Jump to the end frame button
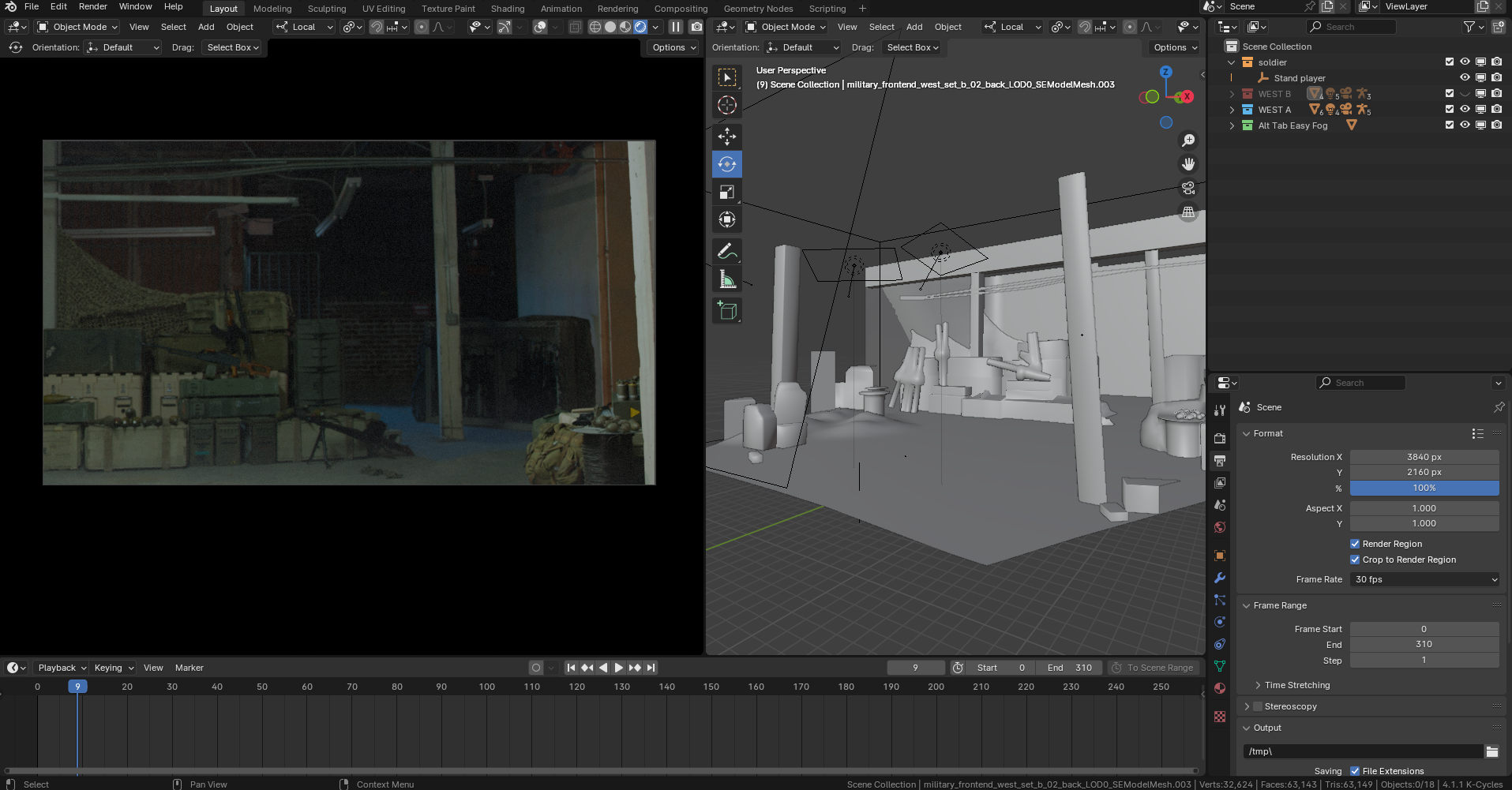Screen dimensions: 1512x790 click(x=651, y=668)
